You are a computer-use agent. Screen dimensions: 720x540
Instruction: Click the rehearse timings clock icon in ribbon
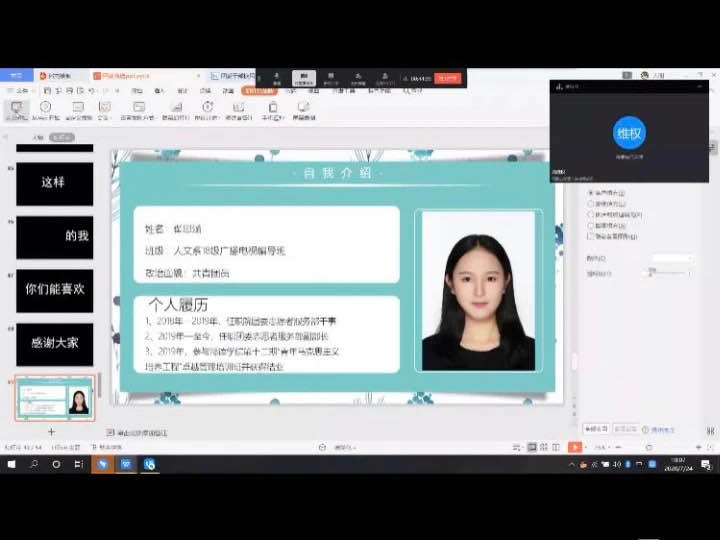[x=207, y=108]
